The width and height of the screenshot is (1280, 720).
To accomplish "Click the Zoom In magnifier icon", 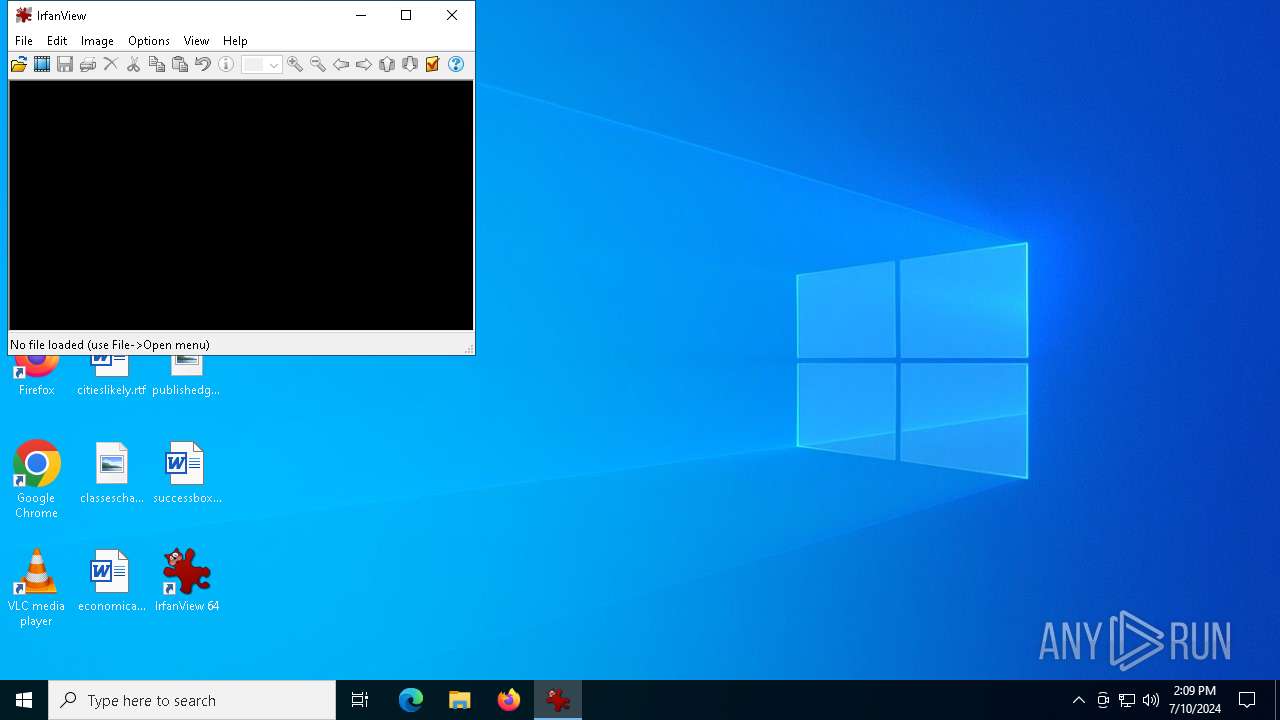I will [295, 64].
